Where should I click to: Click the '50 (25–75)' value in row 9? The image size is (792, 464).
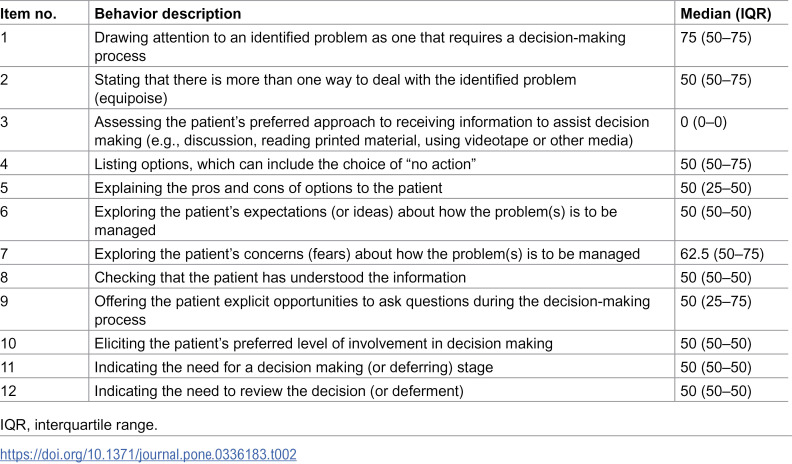pyautogui.click(x=716, y=301)
